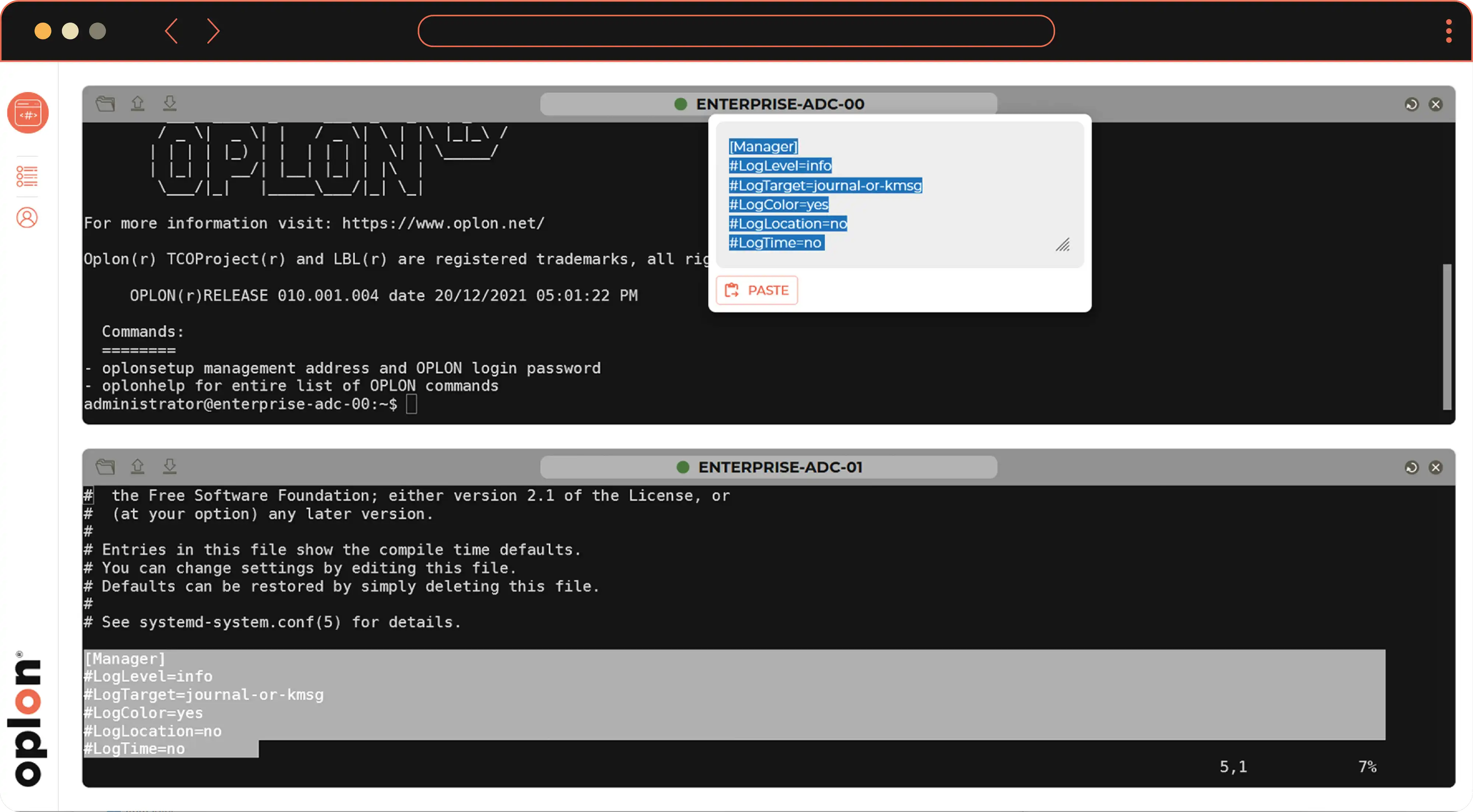Click the #LogTarget=journal-or-kmsg line in paste box
The width and height of the screenshot is (1473, 812).
coord(825,185)
